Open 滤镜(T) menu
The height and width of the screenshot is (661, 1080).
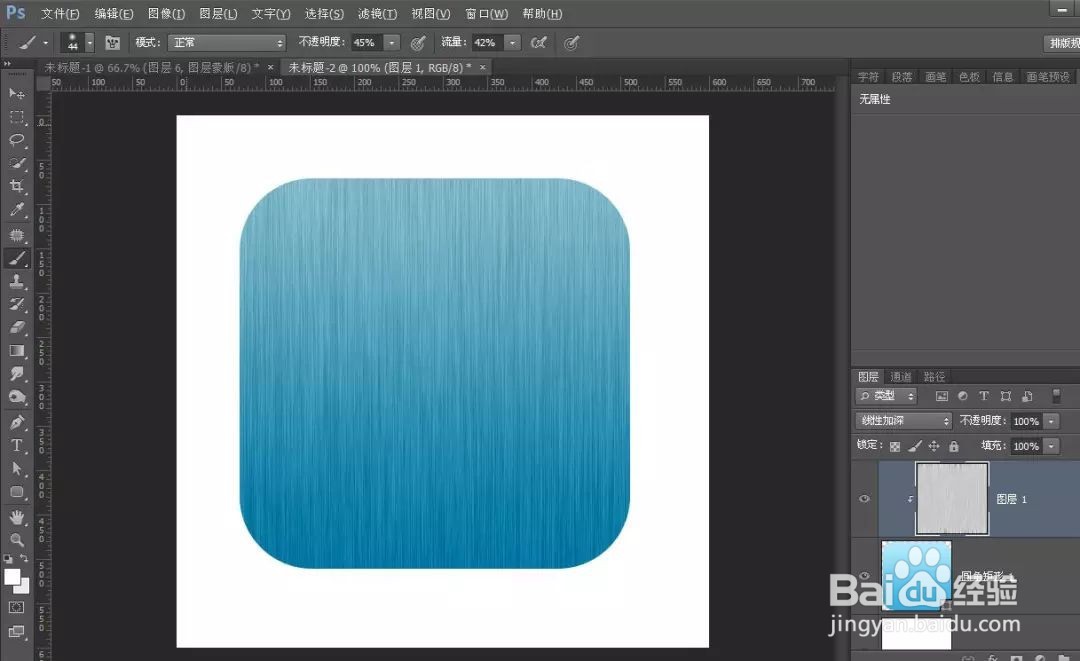(377, 13)
